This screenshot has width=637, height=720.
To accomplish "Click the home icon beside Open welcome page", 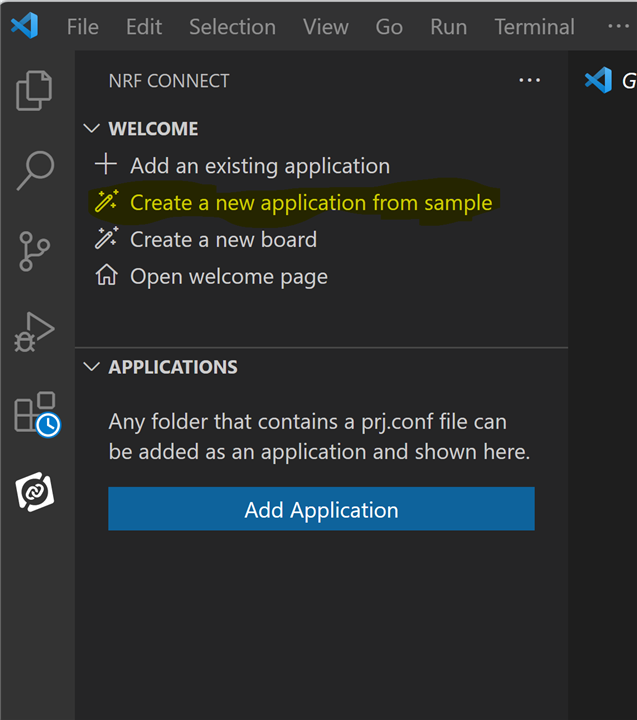I will tap(107, 275).
